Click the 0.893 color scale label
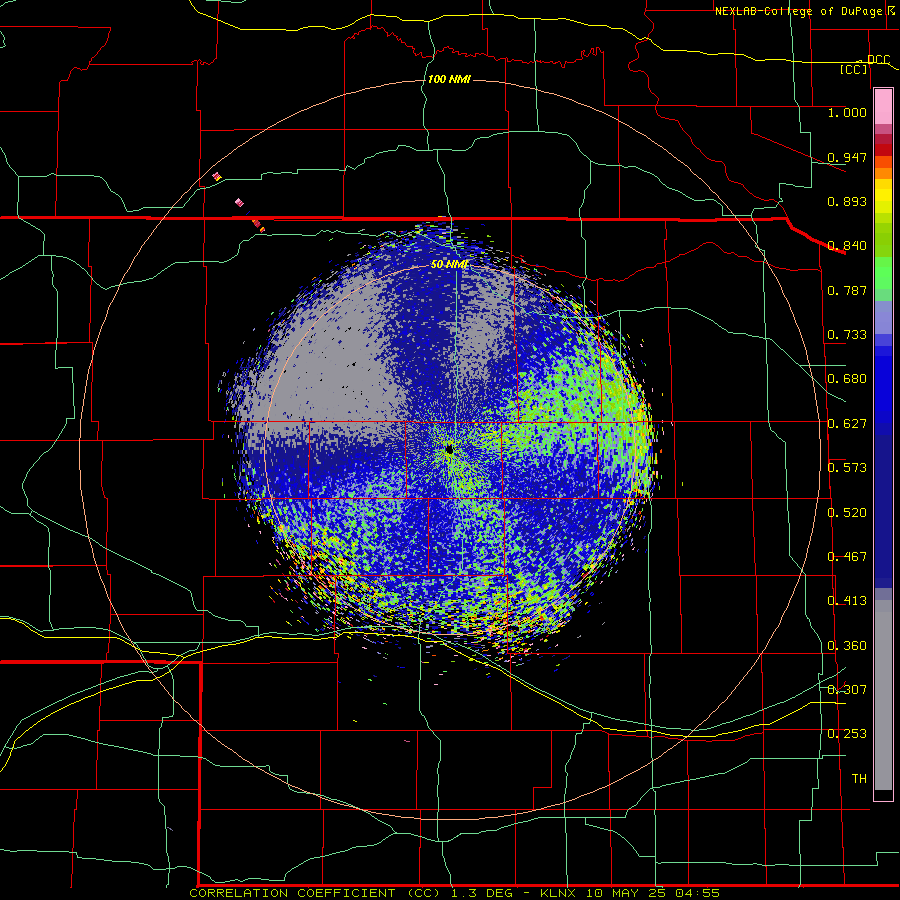 (847, 201)
